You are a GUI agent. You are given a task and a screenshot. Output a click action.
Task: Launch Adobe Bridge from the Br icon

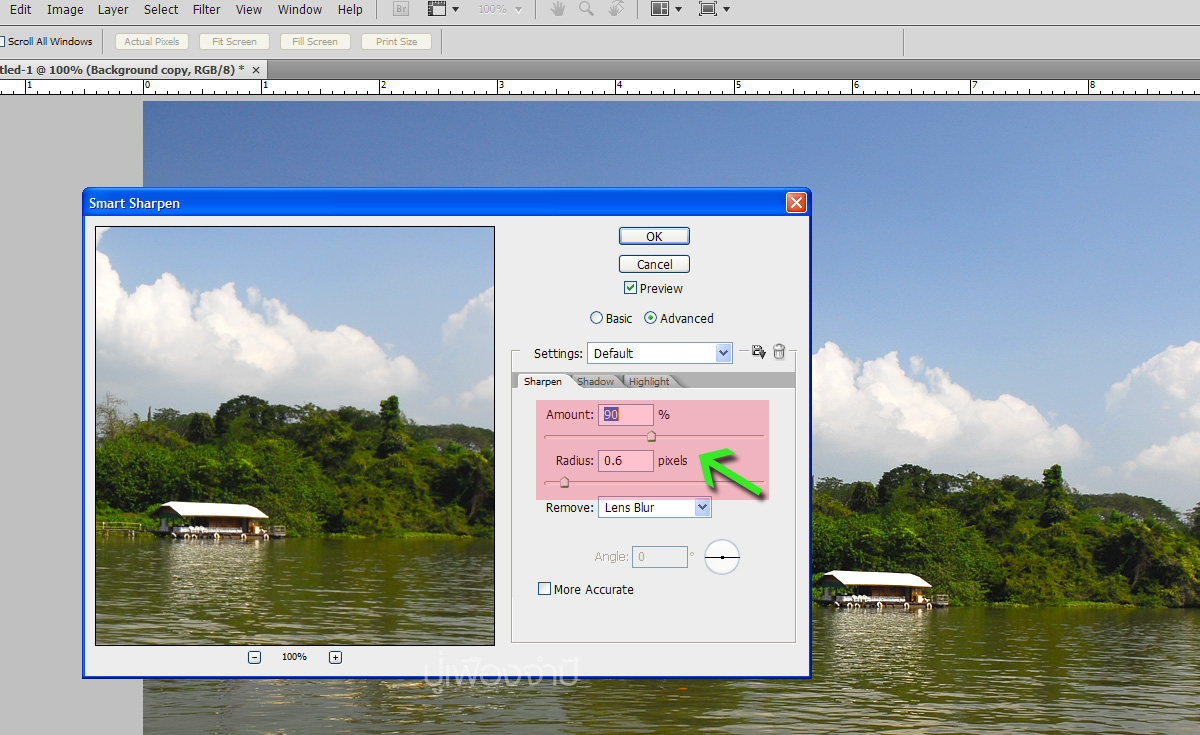pyautogui.click(x=401, y=9)
